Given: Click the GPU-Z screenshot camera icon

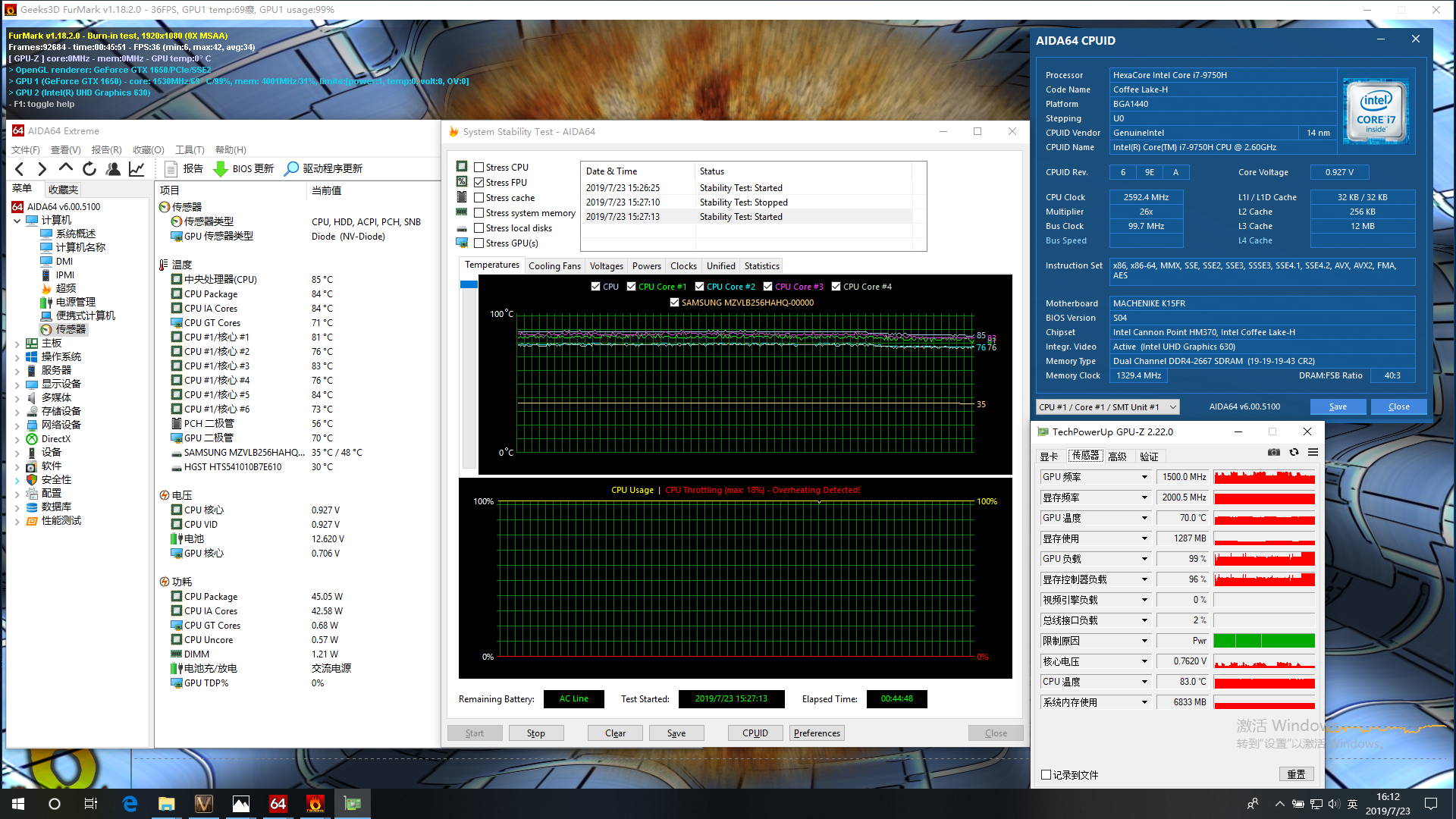Looking at the screenshot, I should [1274, 452].
